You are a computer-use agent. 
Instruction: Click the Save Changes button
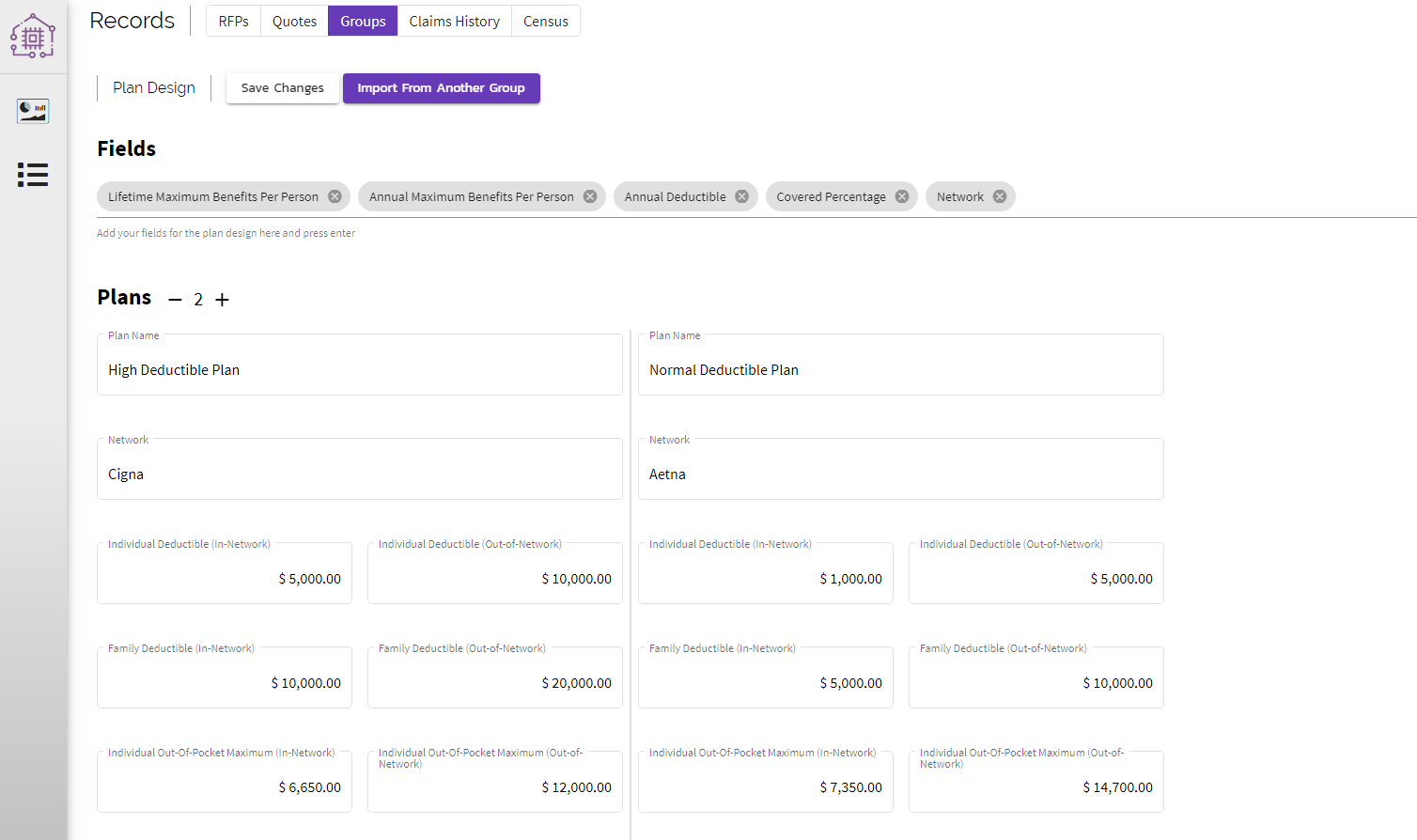282,87
